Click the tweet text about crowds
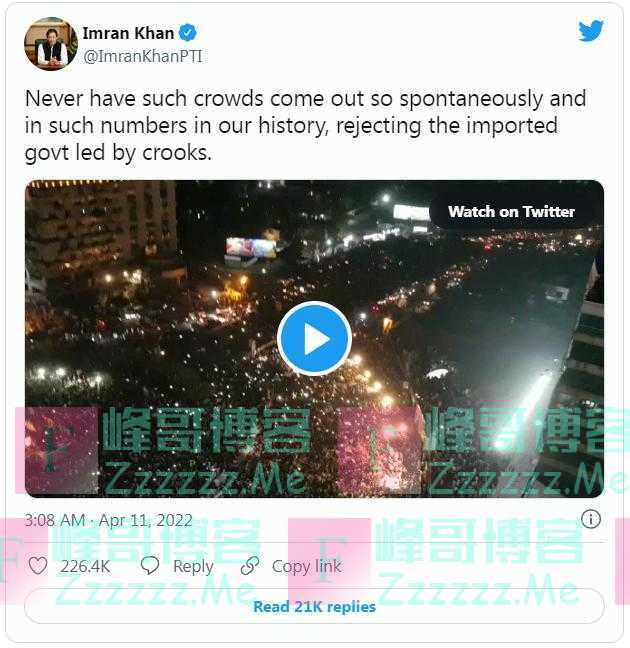This screenshot has height=648, width=630. pyautogui.click(x=305, y=125)
